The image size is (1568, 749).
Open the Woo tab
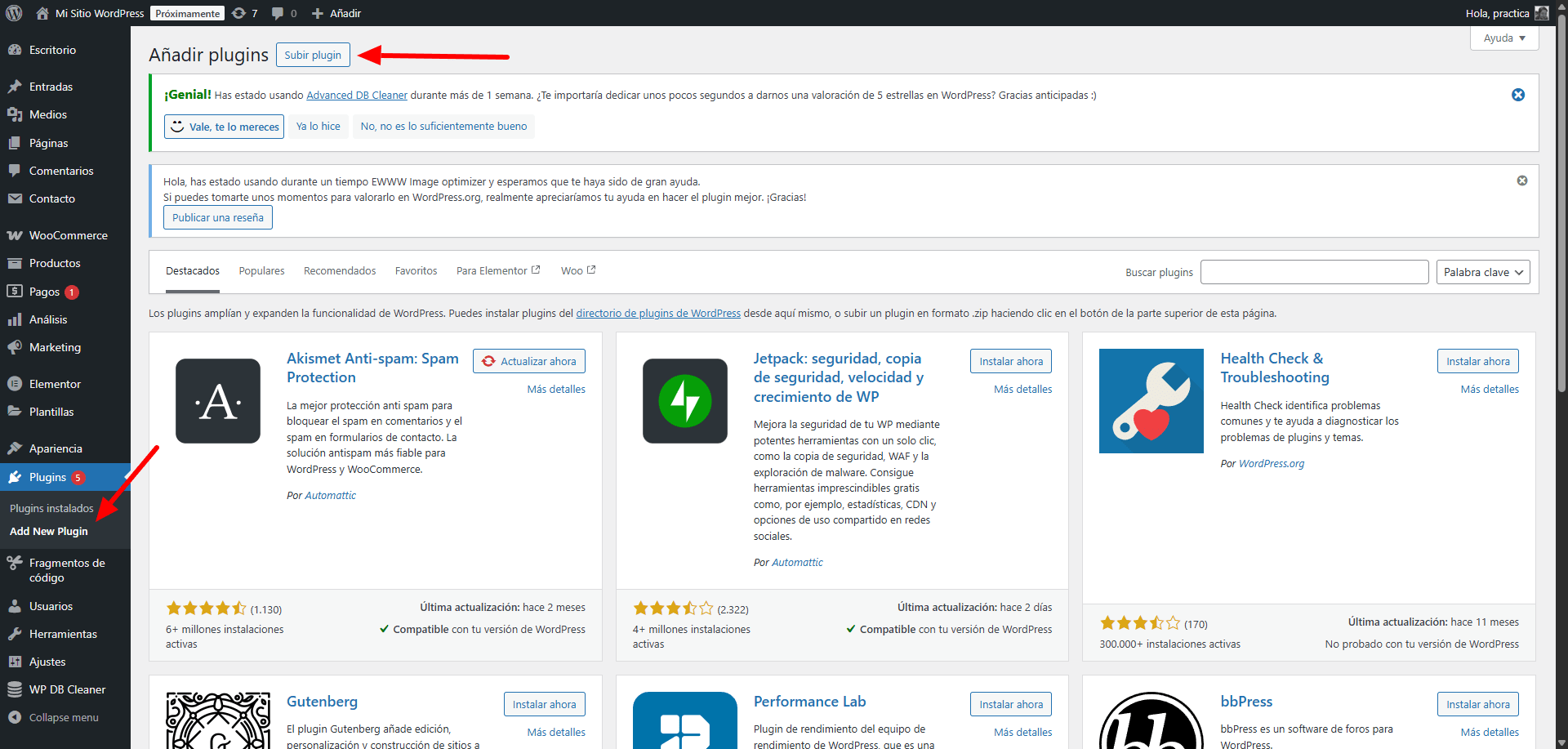(578, 271)
